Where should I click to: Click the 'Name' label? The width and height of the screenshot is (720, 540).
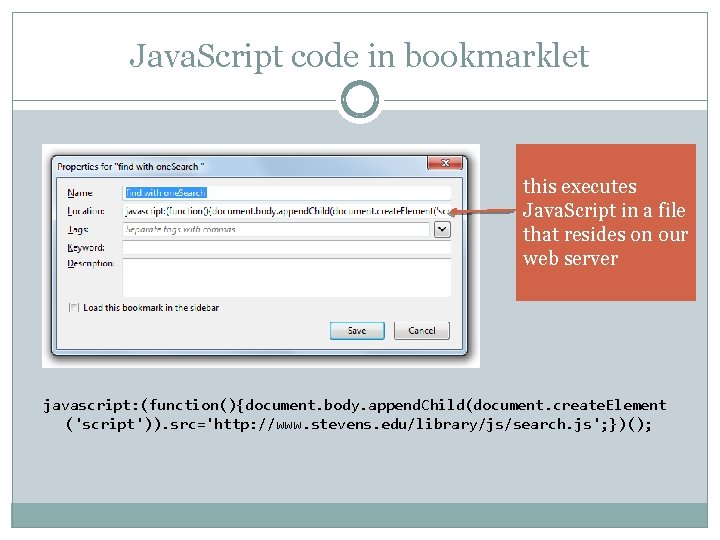(80, 193)
